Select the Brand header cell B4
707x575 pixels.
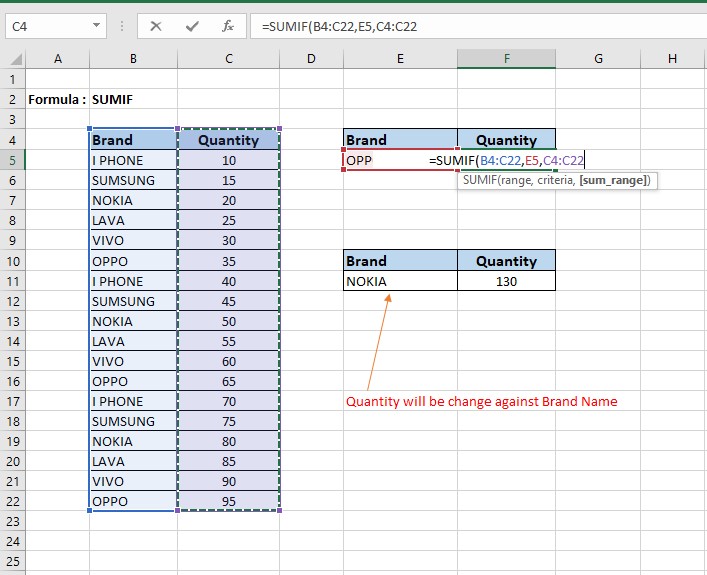(x=133, y=140)
